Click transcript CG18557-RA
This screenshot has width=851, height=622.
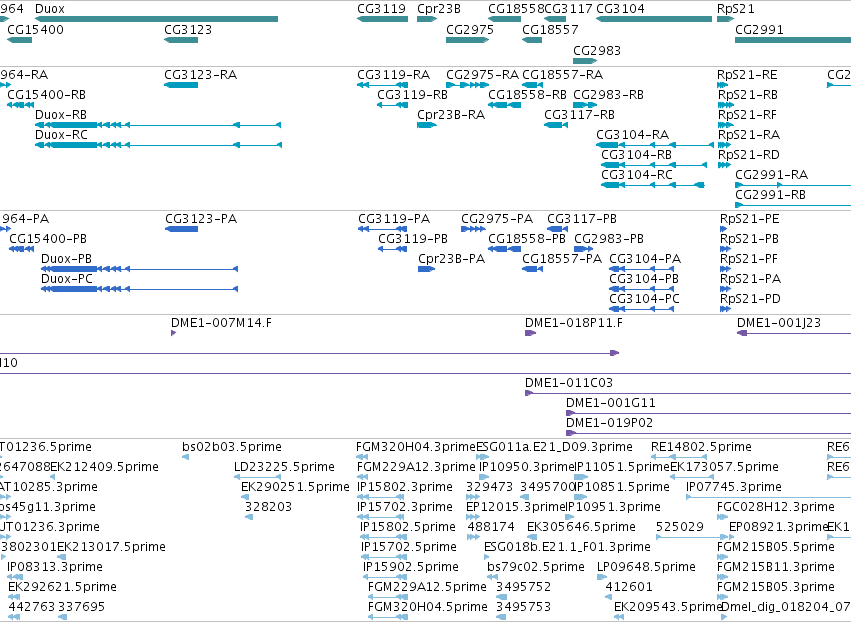pyautogui.click(x=563, y=74)
